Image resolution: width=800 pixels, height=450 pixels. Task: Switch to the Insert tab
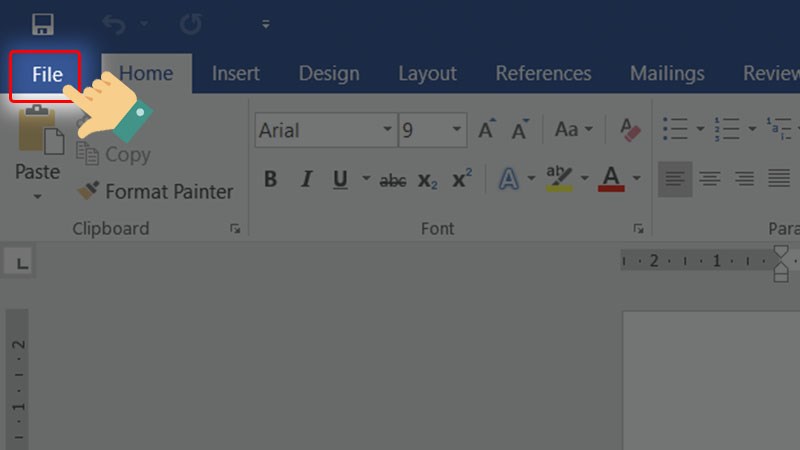[235, 74]
